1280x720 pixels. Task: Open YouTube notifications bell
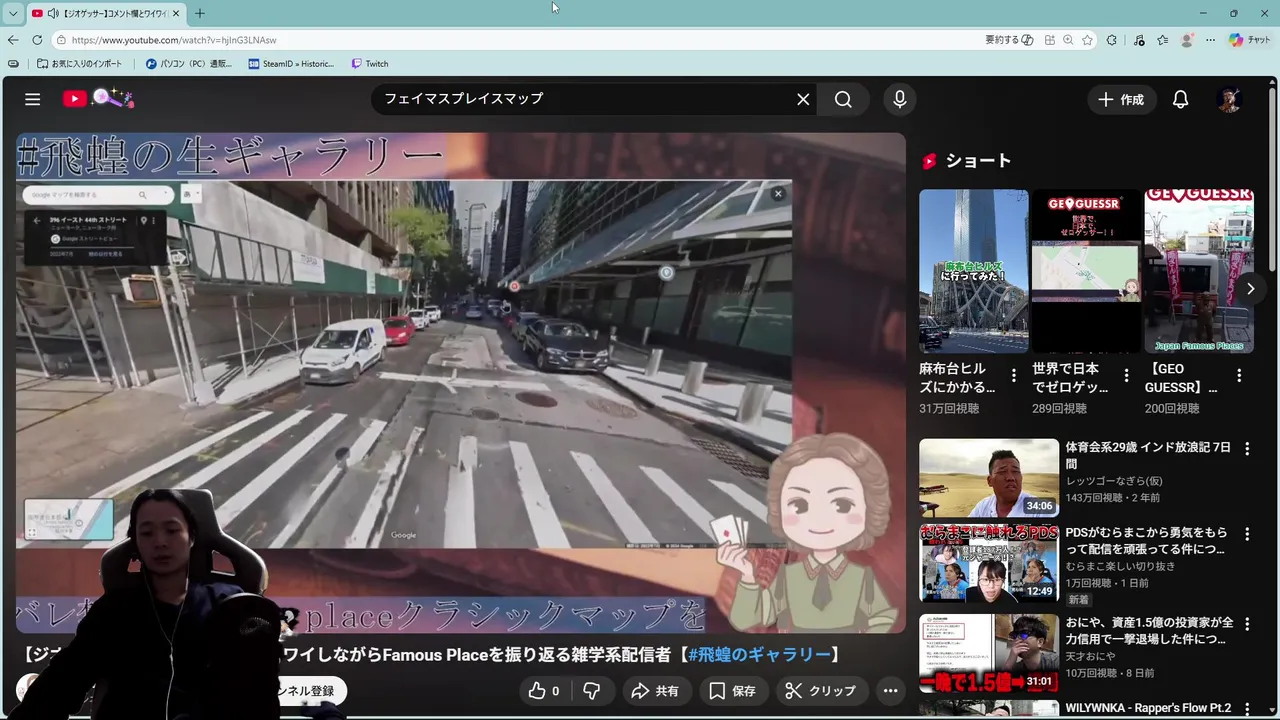1181,99
